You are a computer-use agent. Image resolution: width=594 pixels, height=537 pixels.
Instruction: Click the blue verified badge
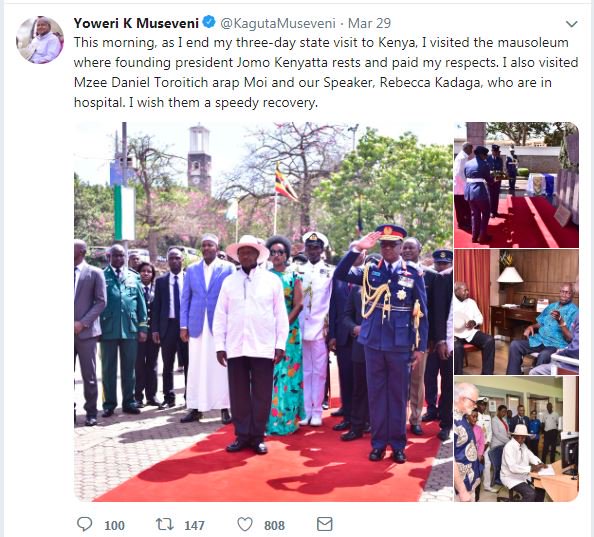pos(209,22)
